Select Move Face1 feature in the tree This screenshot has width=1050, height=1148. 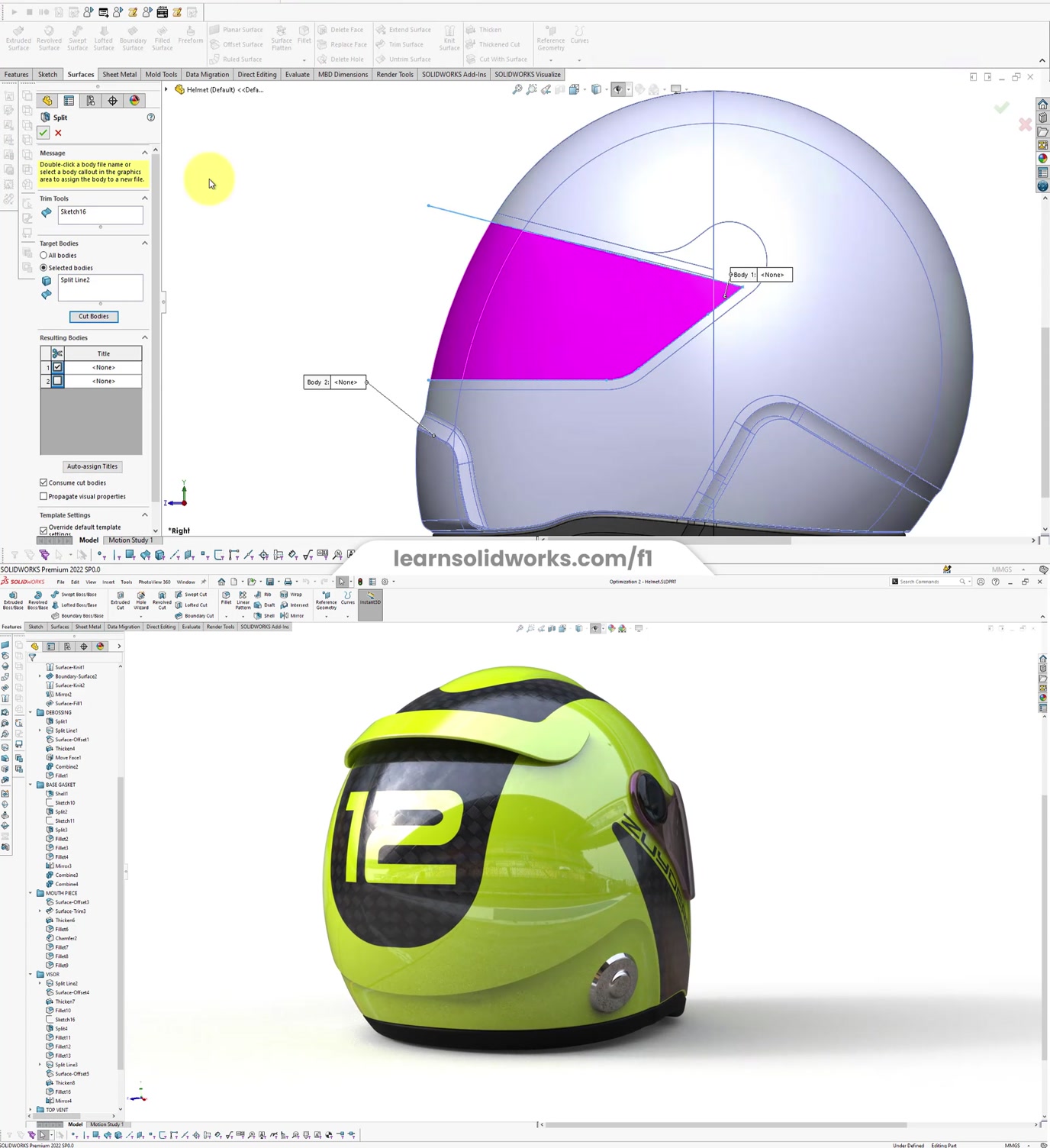point(67,758)
